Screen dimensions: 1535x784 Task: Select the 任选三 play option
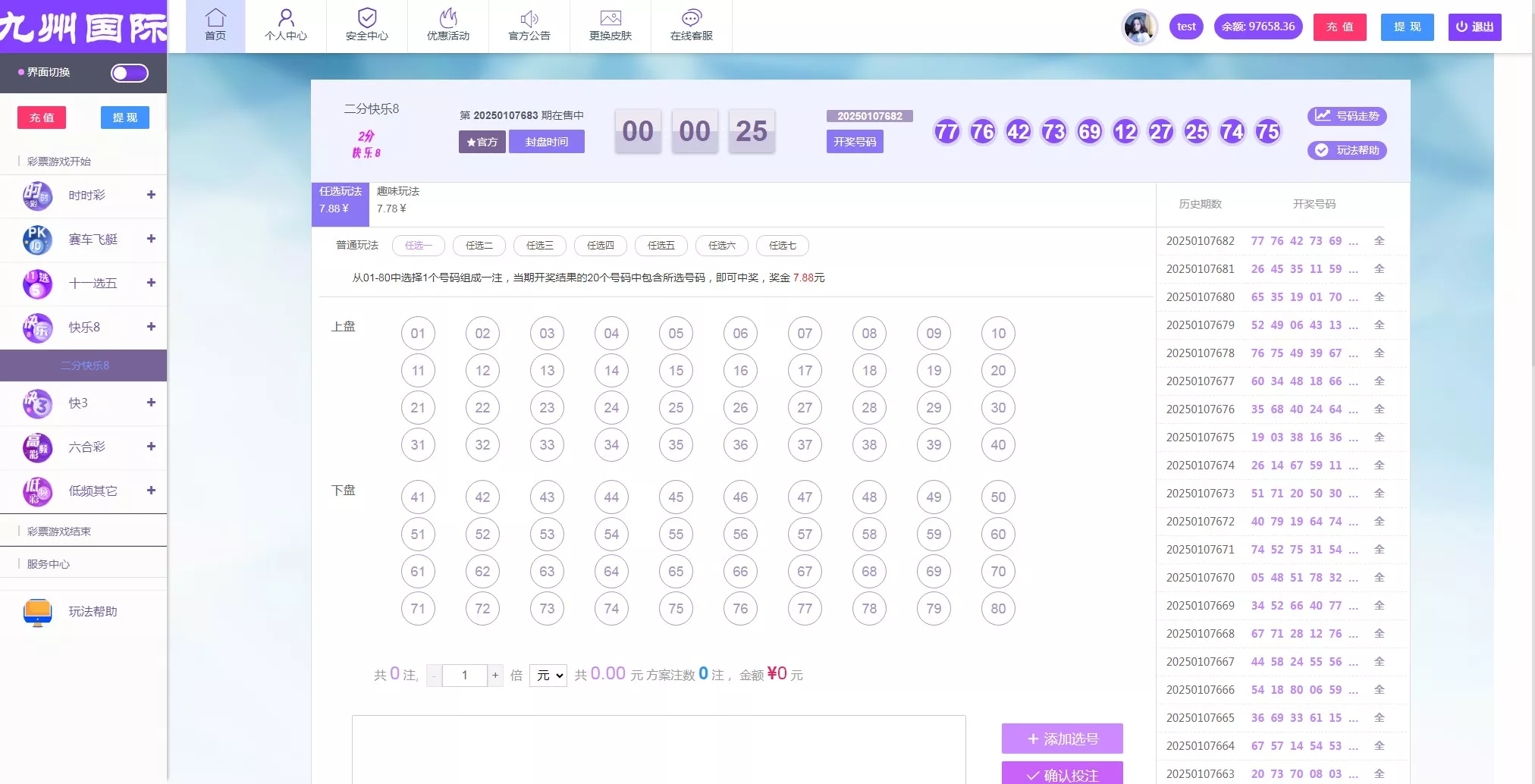tap(540, 246)
